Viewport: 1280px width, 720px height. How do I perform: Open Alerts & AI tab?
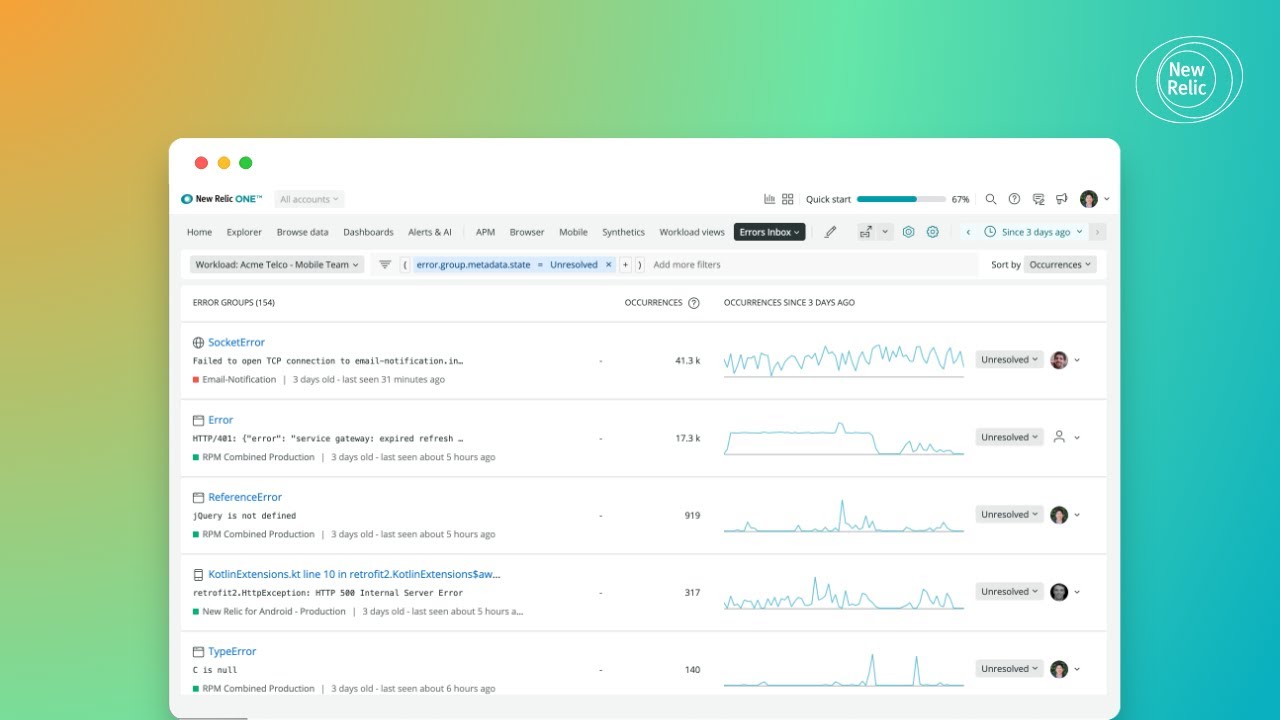point(430,232)
